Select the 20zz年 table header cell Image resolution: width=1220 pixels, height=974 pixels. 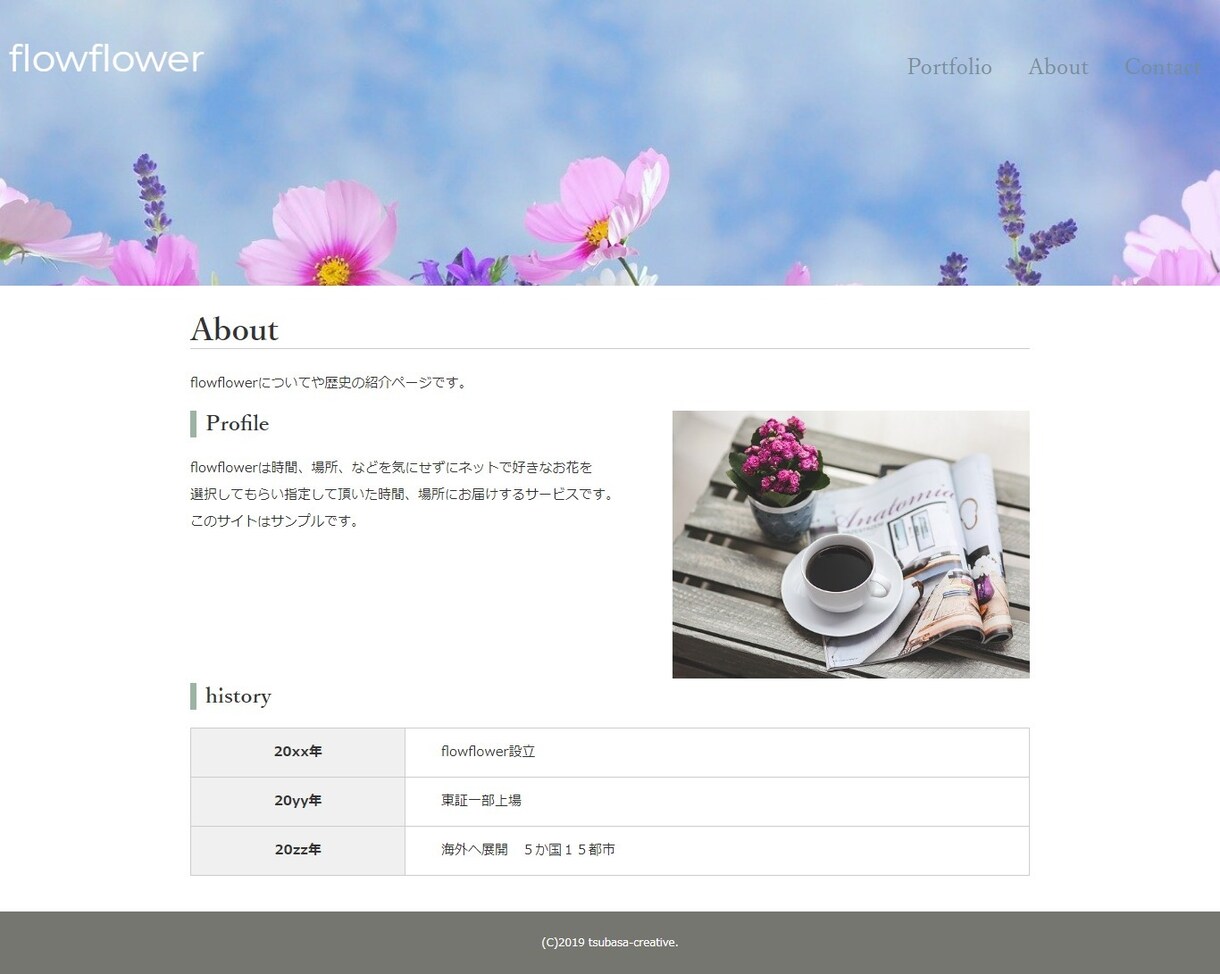298,850
